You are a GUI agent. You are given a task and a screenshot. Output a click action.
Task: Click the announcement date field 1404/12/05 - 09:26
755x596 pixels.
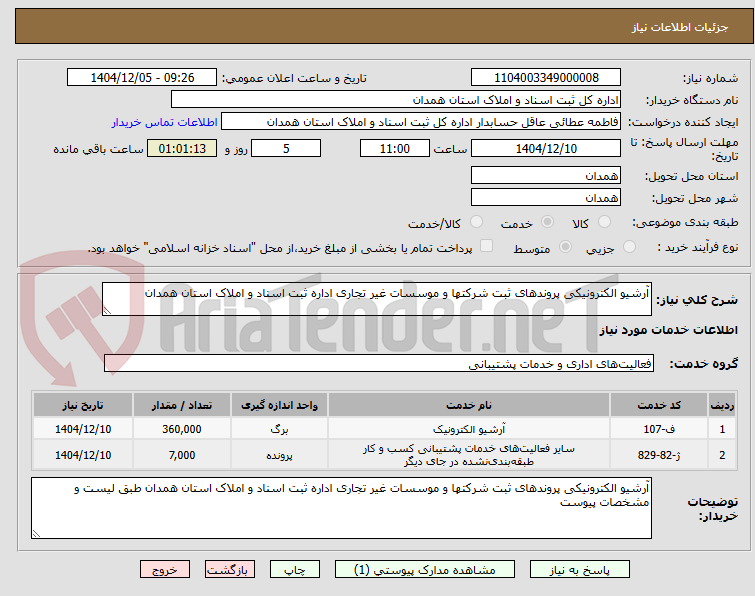[x=142, y=78]
